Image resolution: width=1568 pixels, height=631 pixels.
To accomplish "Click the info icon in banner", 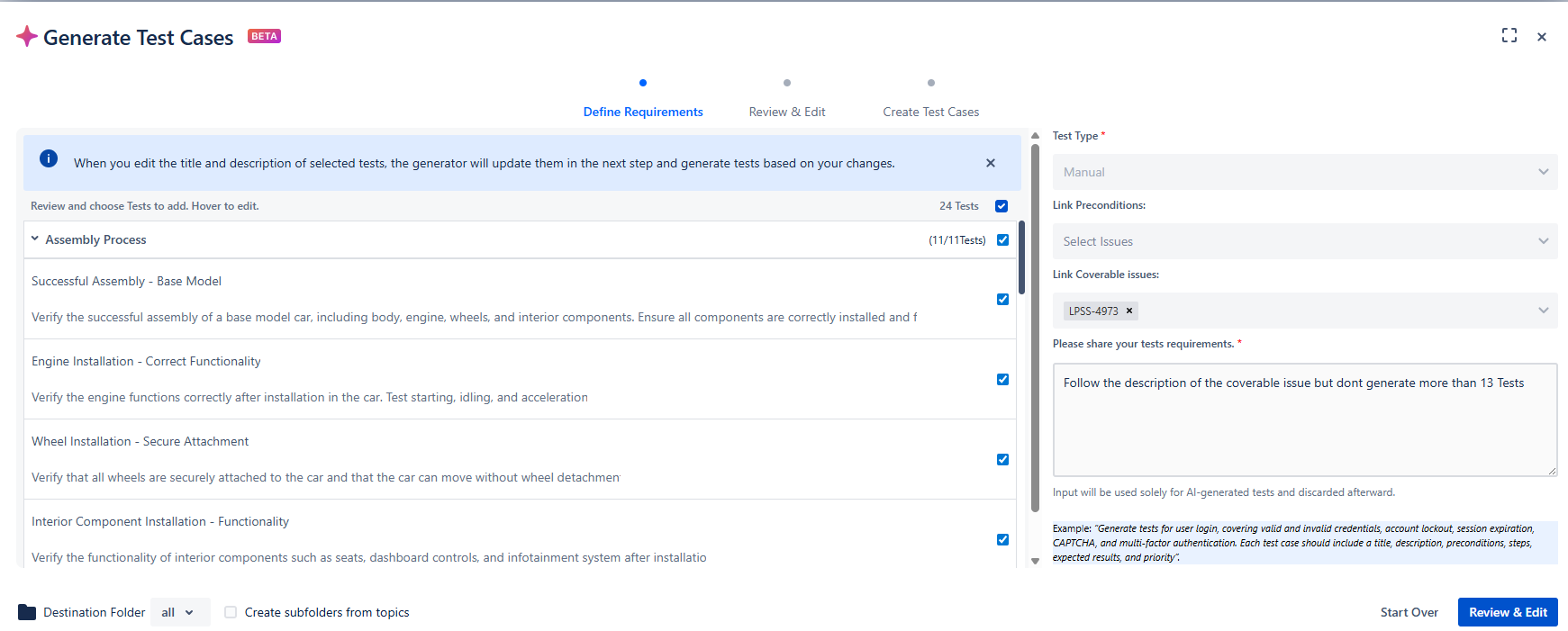I will (49, 159).
